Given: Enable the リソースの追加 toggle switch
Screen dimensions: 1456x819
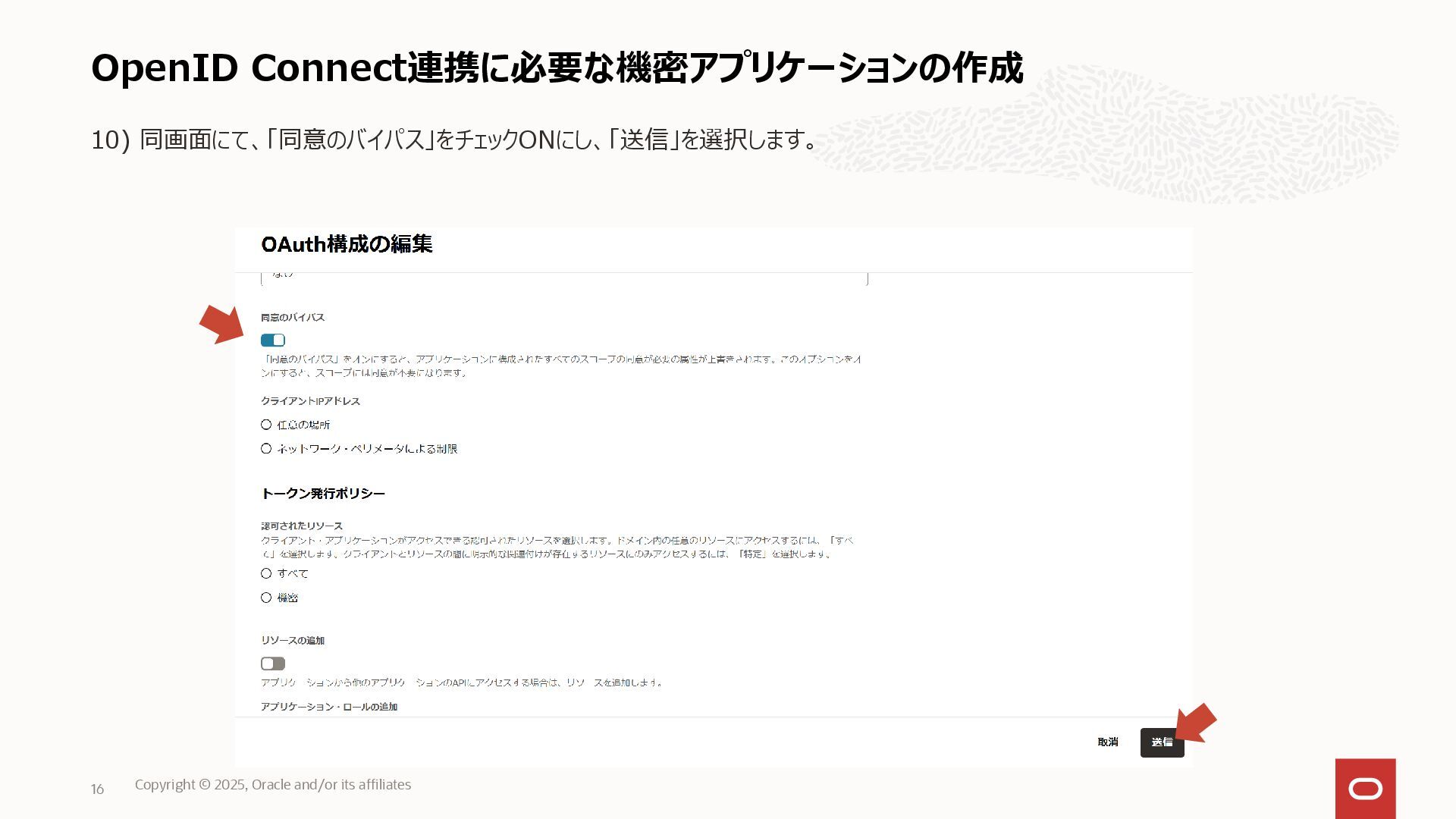Looking at the screenshot, I should (x=273, y=664).
